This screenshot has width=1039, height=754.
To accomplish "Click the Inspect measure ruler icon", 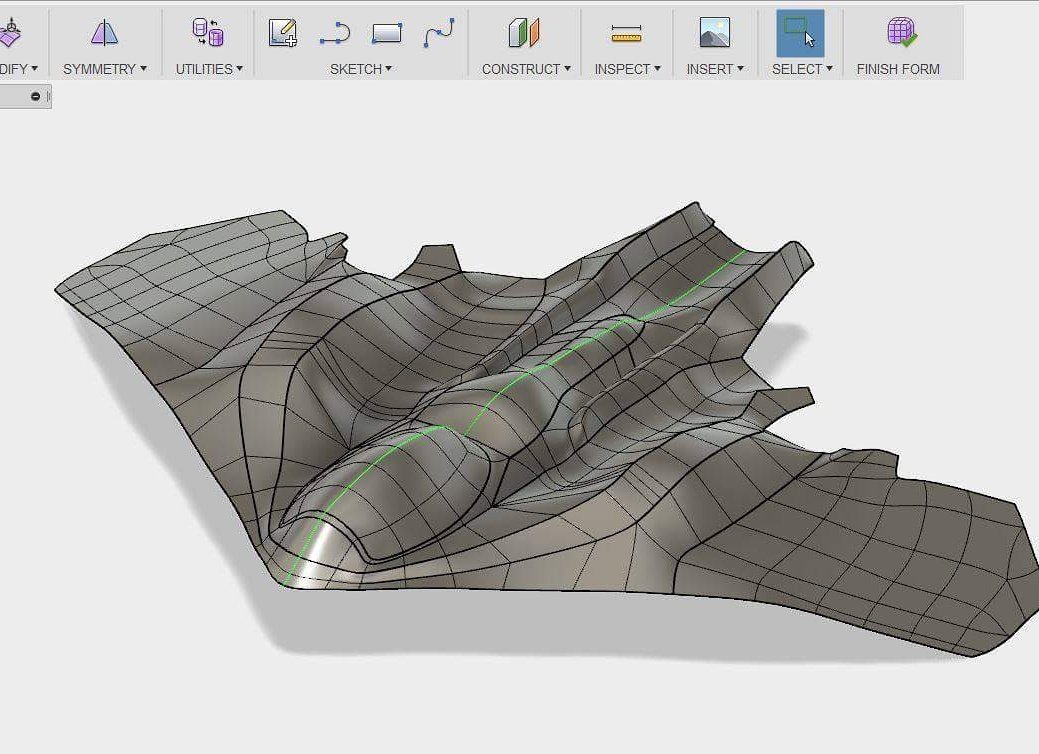I will tap(626, 32).
